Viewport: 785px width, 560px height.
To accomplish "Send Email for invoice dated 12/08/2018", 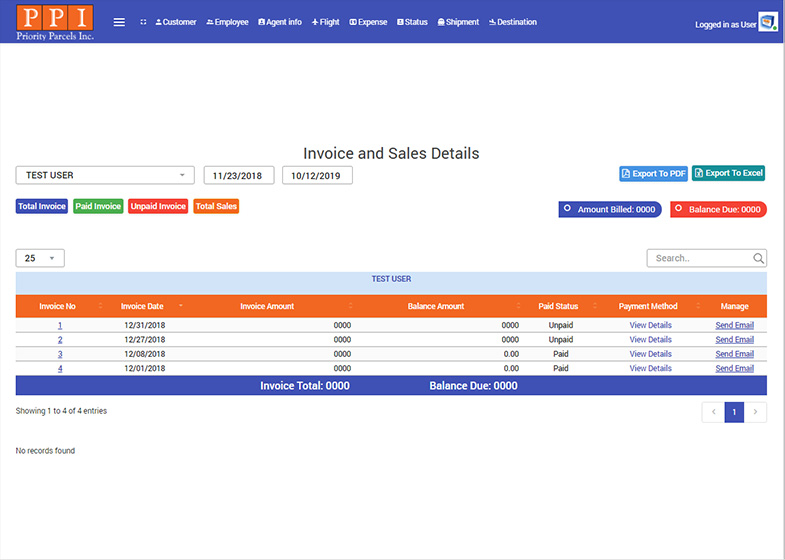I will pyautogui.click(x=734, y=354).
